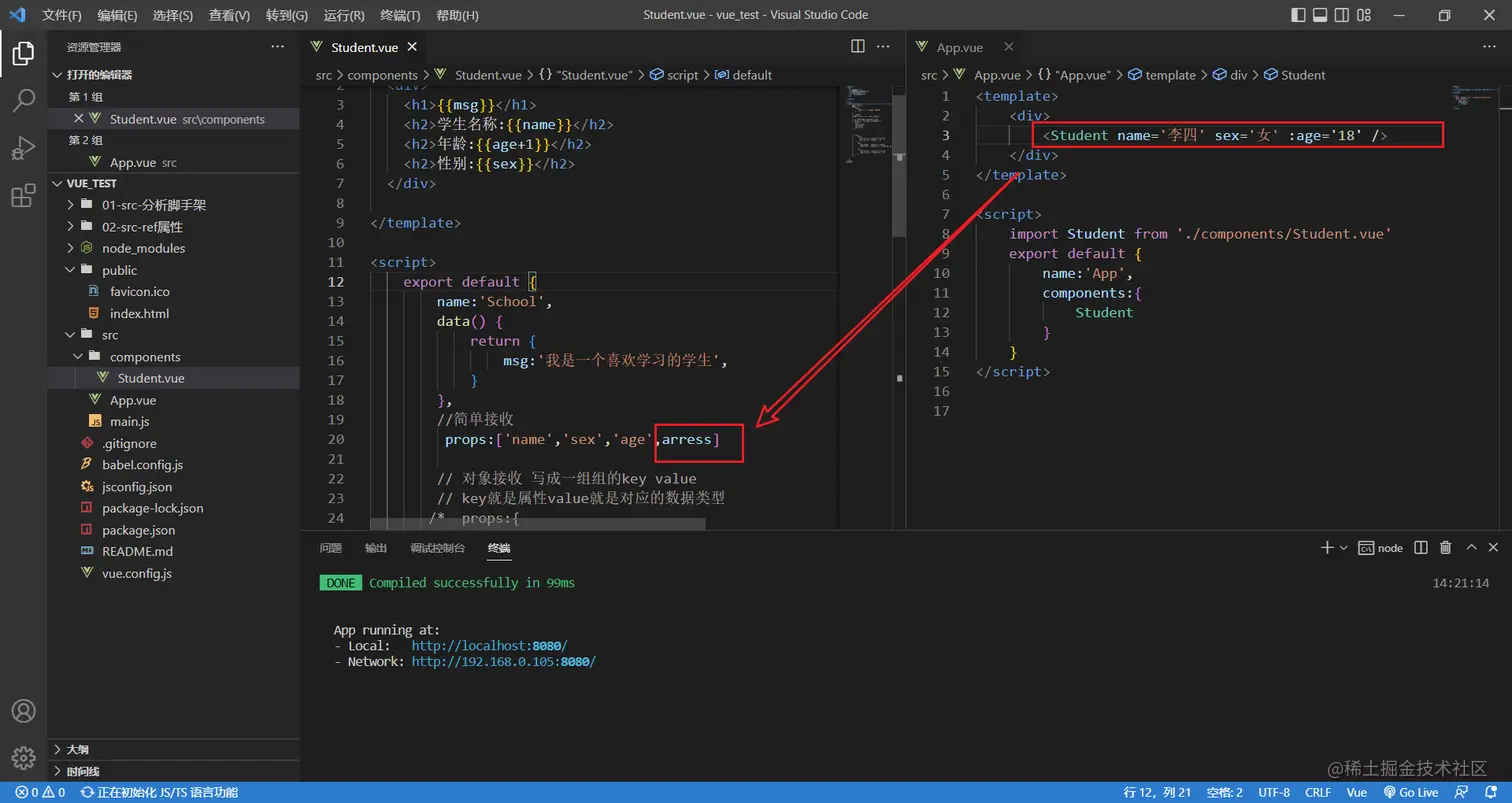
Task: Open the 帮助(H) menu
Action: click(x=458, y=15)
